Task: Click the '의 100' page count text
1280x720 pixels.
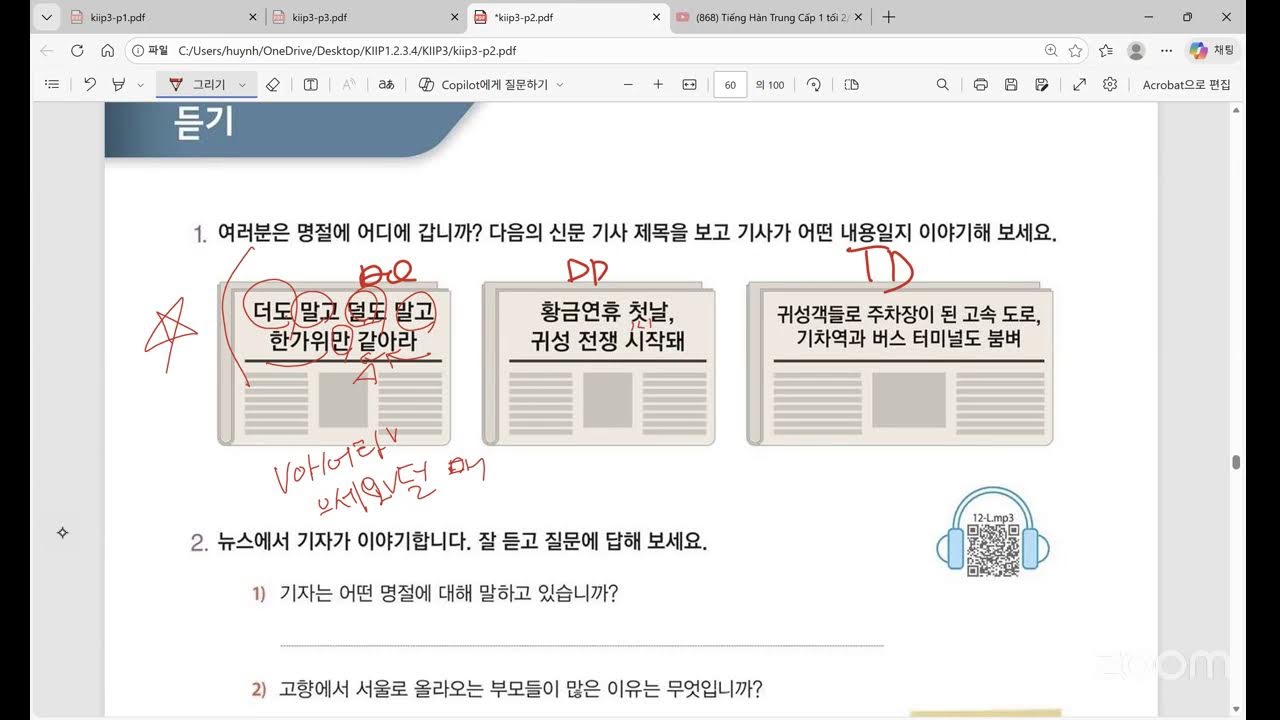Action: click(770, 85)
